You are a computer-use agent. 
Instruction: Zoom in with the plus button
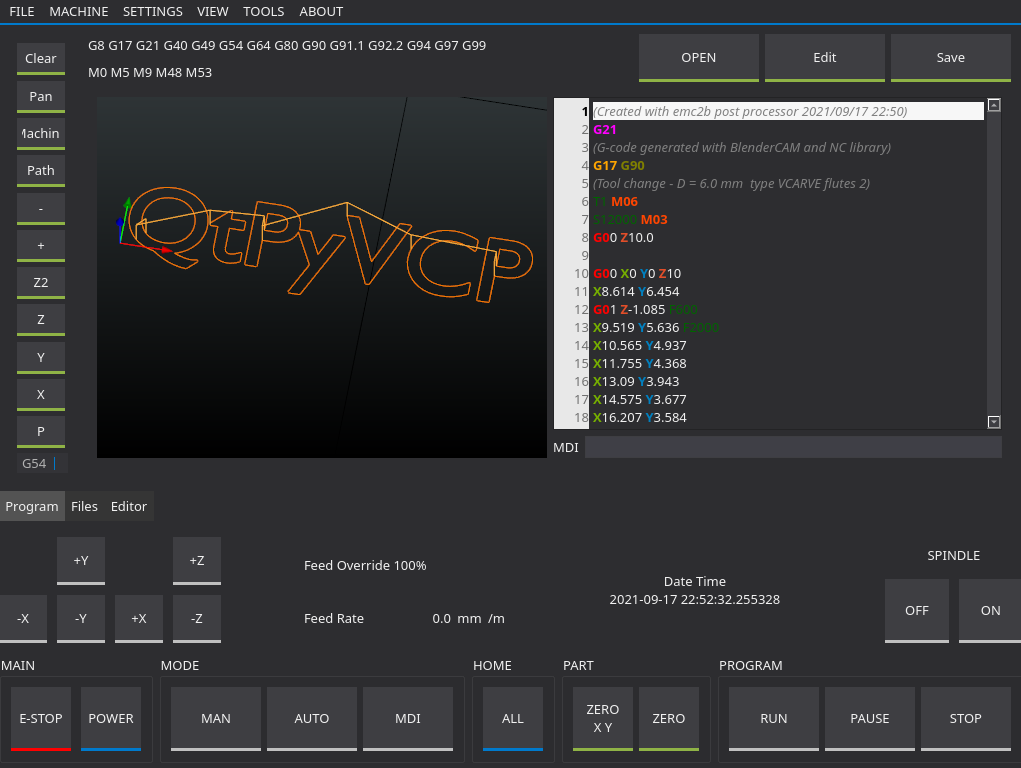click(41, 246)
